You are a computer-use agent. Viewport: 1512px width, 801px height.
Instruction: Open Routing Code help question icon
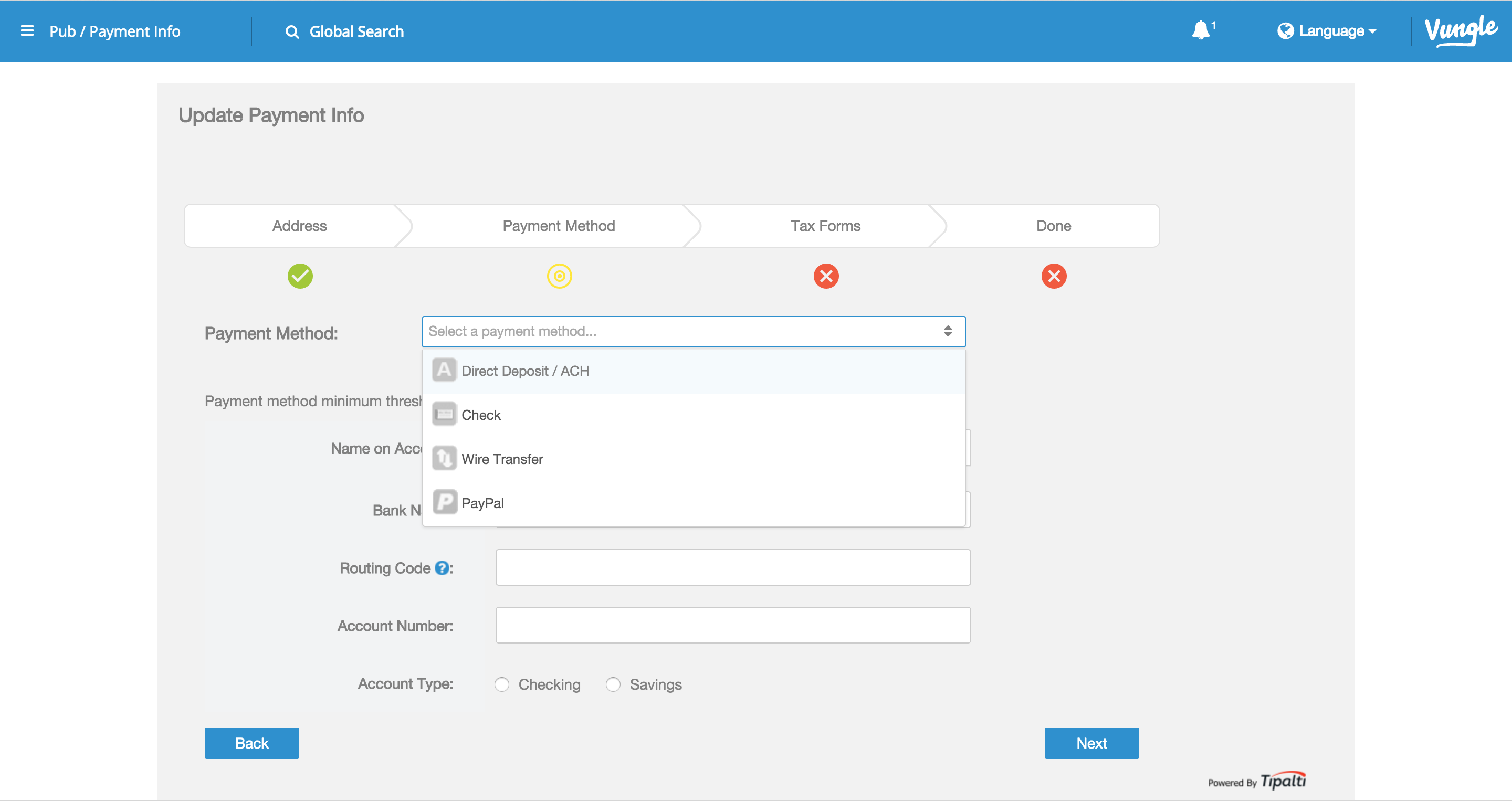(x=442, y=568)
